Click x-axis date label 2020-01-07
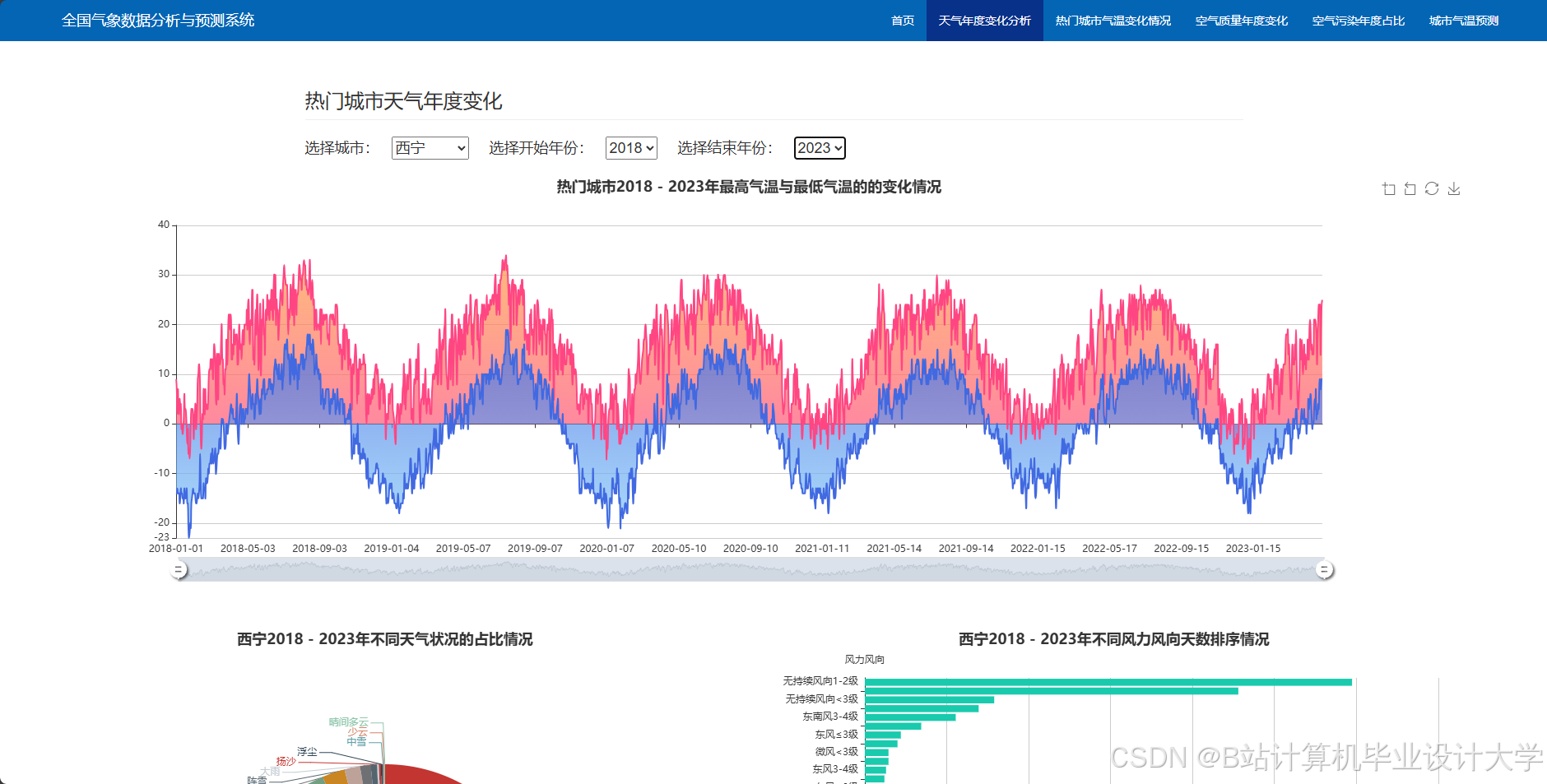The width and height of the screenshot is (1547, 784). [x=607, y=549]
